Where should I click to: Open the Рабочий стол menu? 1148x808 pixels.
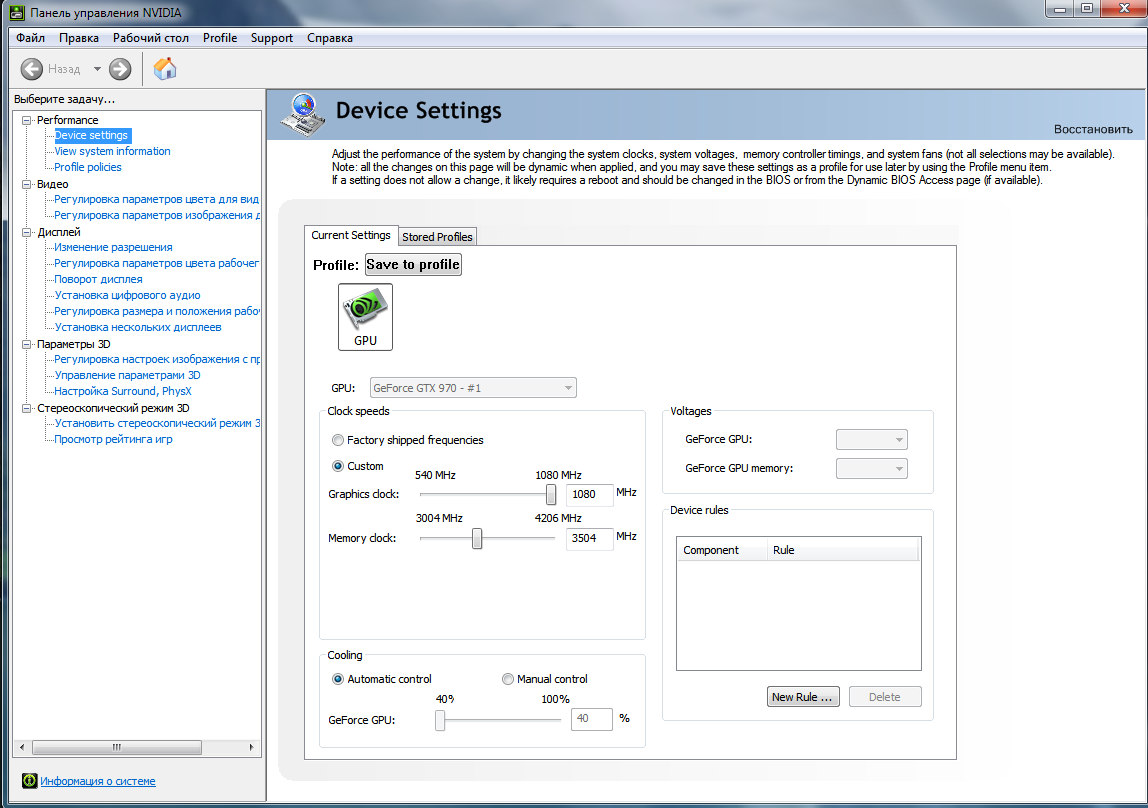point(151,38)
